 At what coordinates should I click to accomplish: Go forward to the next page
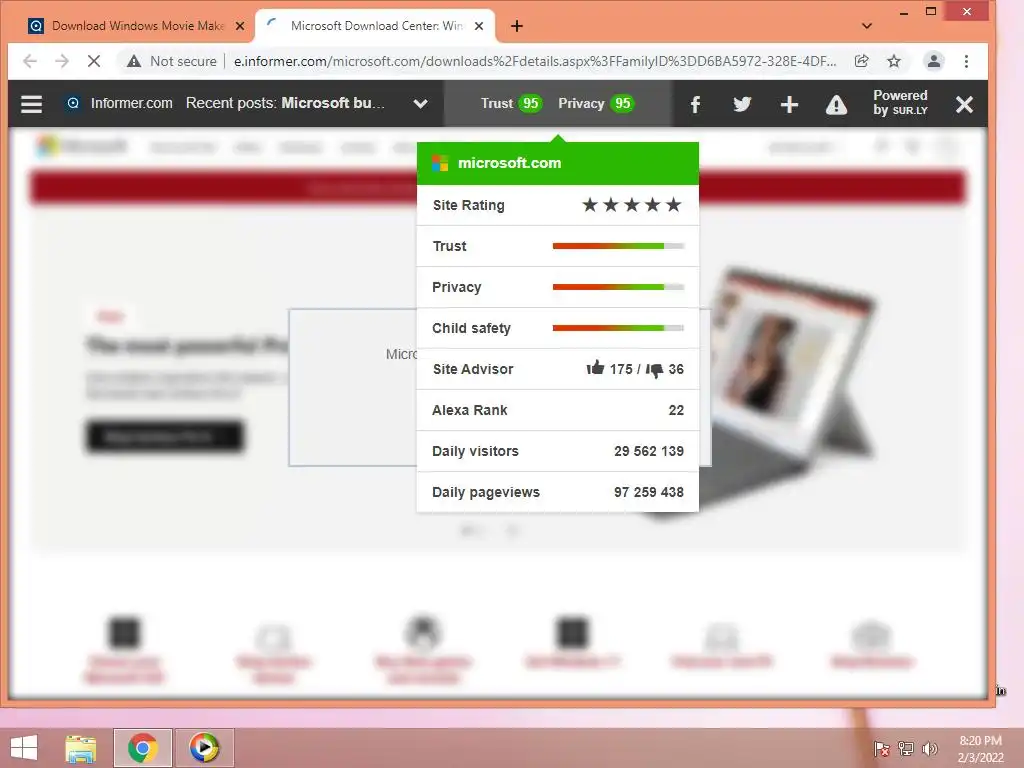pos(62,61)
